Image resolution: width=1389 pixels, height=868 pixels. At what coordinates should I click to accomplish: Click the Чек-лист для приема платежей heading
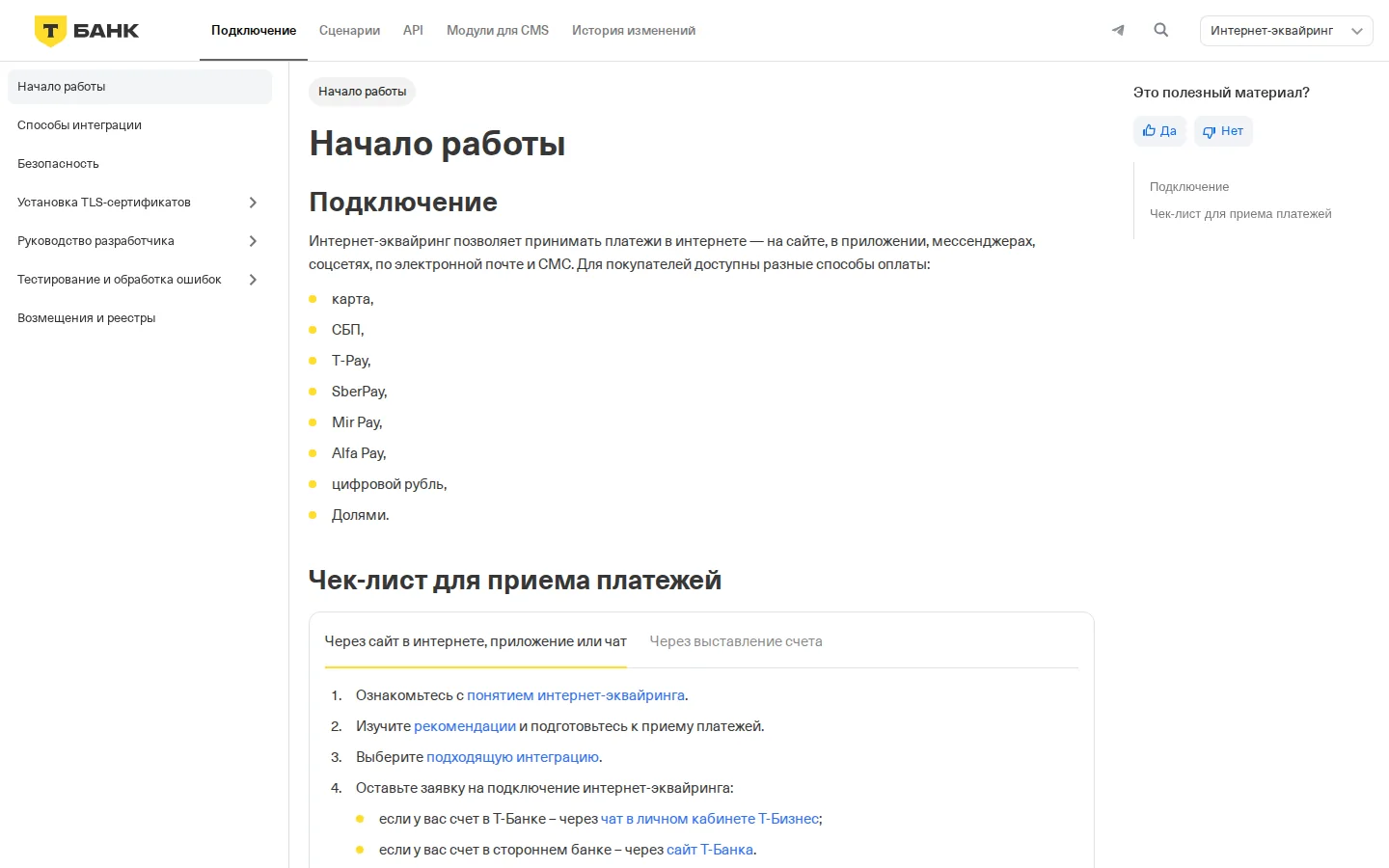click(515, 581)
